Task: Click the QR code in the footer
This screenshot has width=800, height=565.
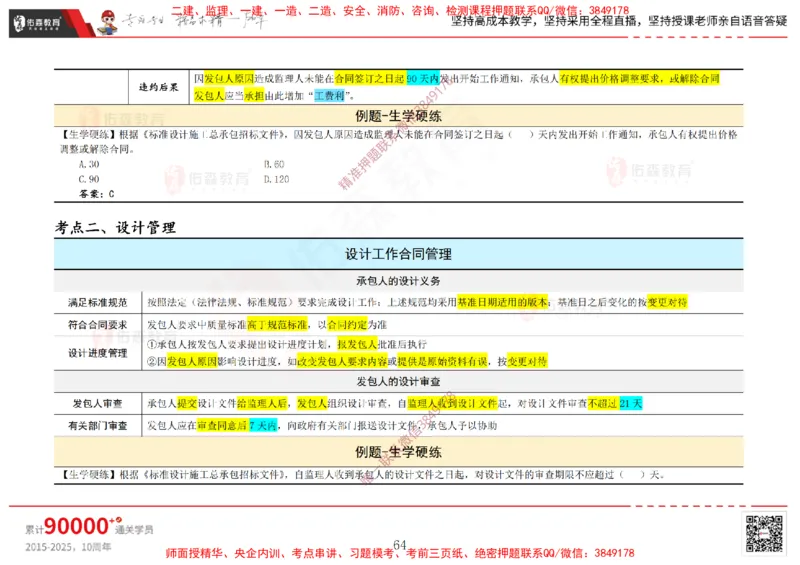Action: [764, 534]
